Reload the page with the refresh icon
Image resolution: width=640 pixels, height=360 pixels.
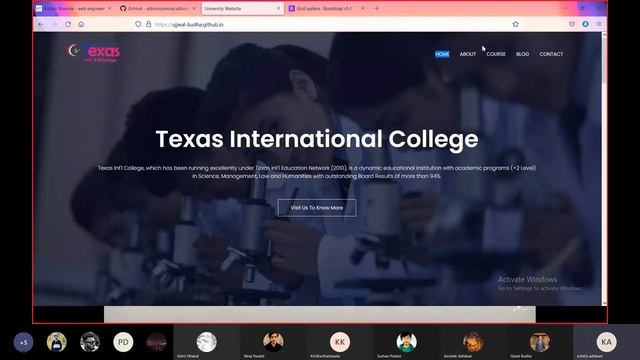click(x=68, y=24)
